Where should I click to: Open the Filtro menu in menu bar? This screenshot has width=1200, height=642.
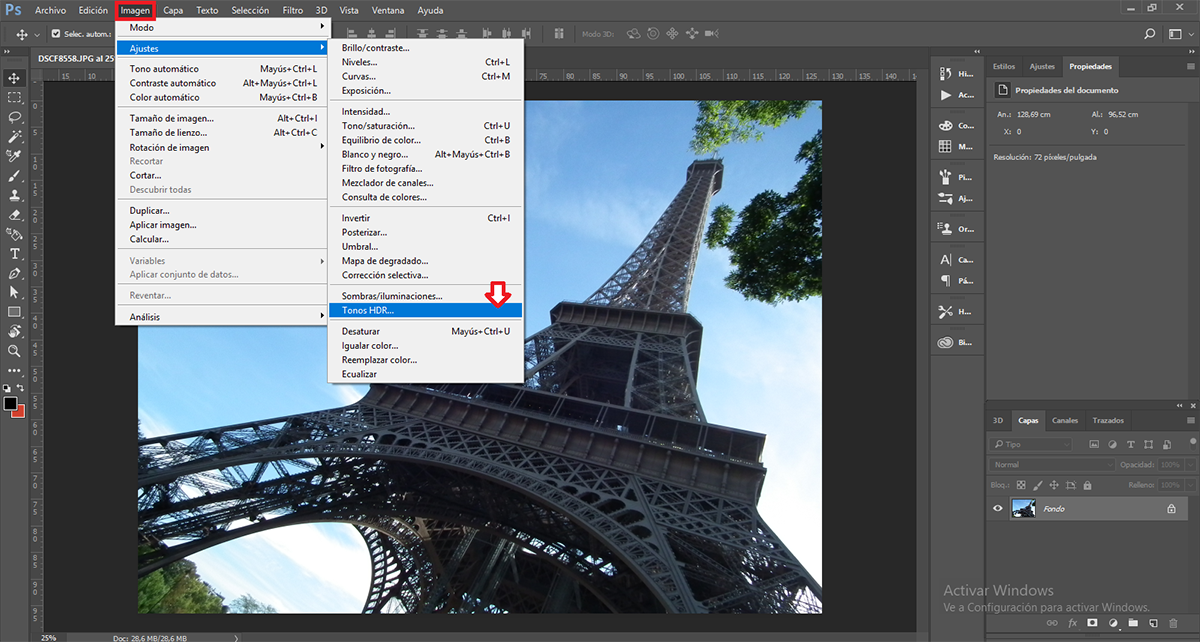click(293, 10)
